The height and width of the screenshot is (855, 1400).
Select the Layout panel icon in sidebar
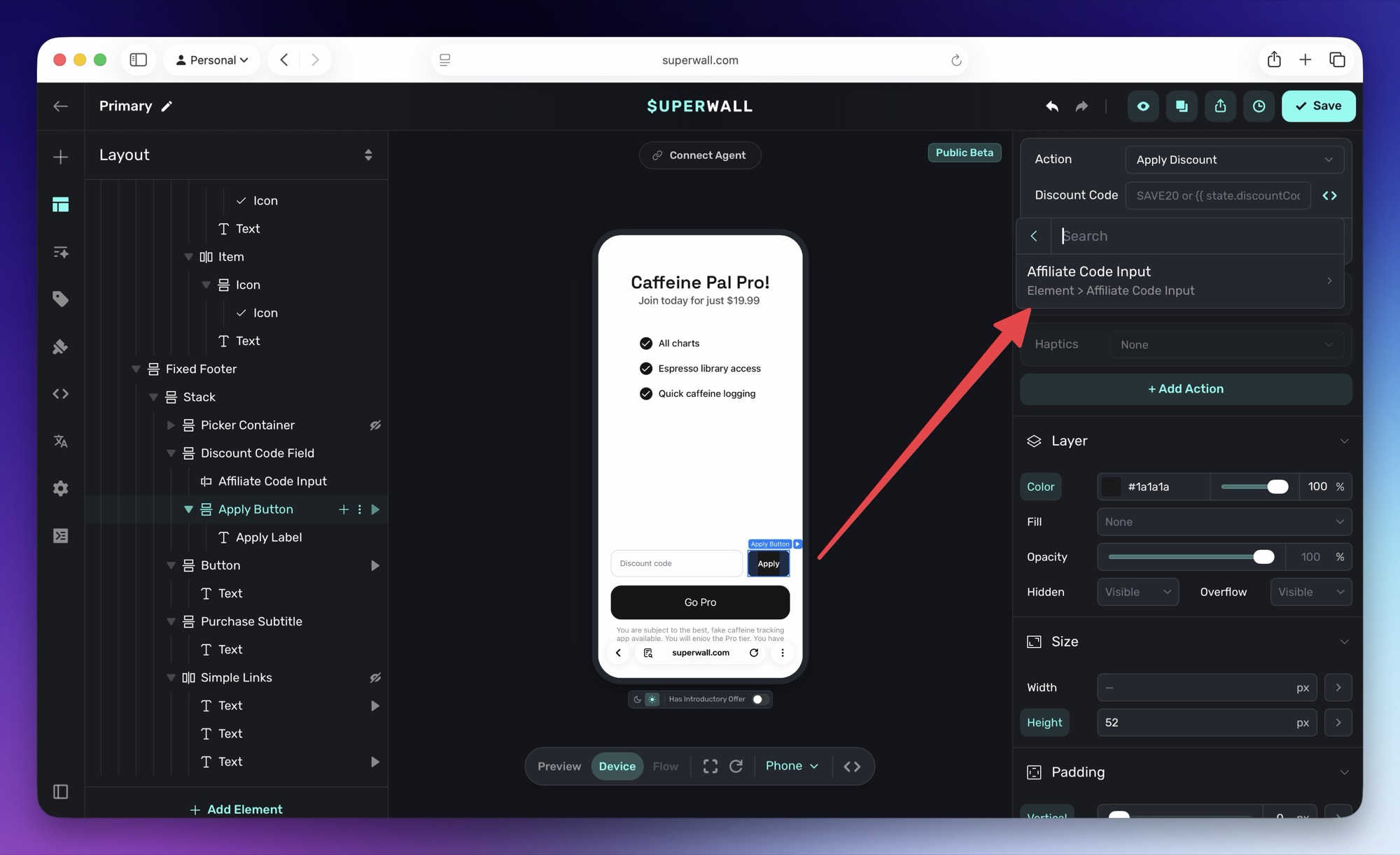point(60,204)
